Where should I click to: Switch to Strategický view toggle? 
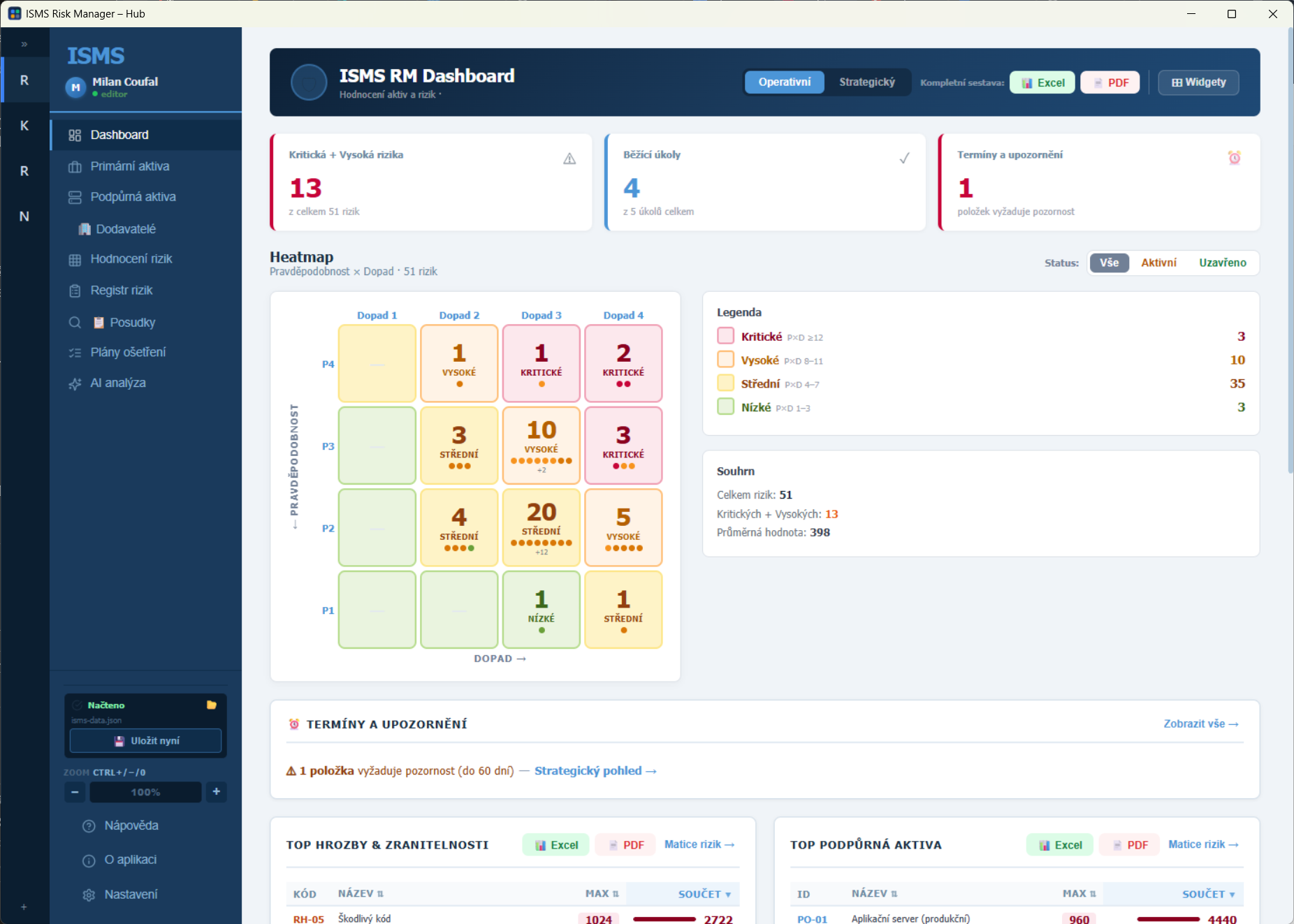click(x=867, y=82)
